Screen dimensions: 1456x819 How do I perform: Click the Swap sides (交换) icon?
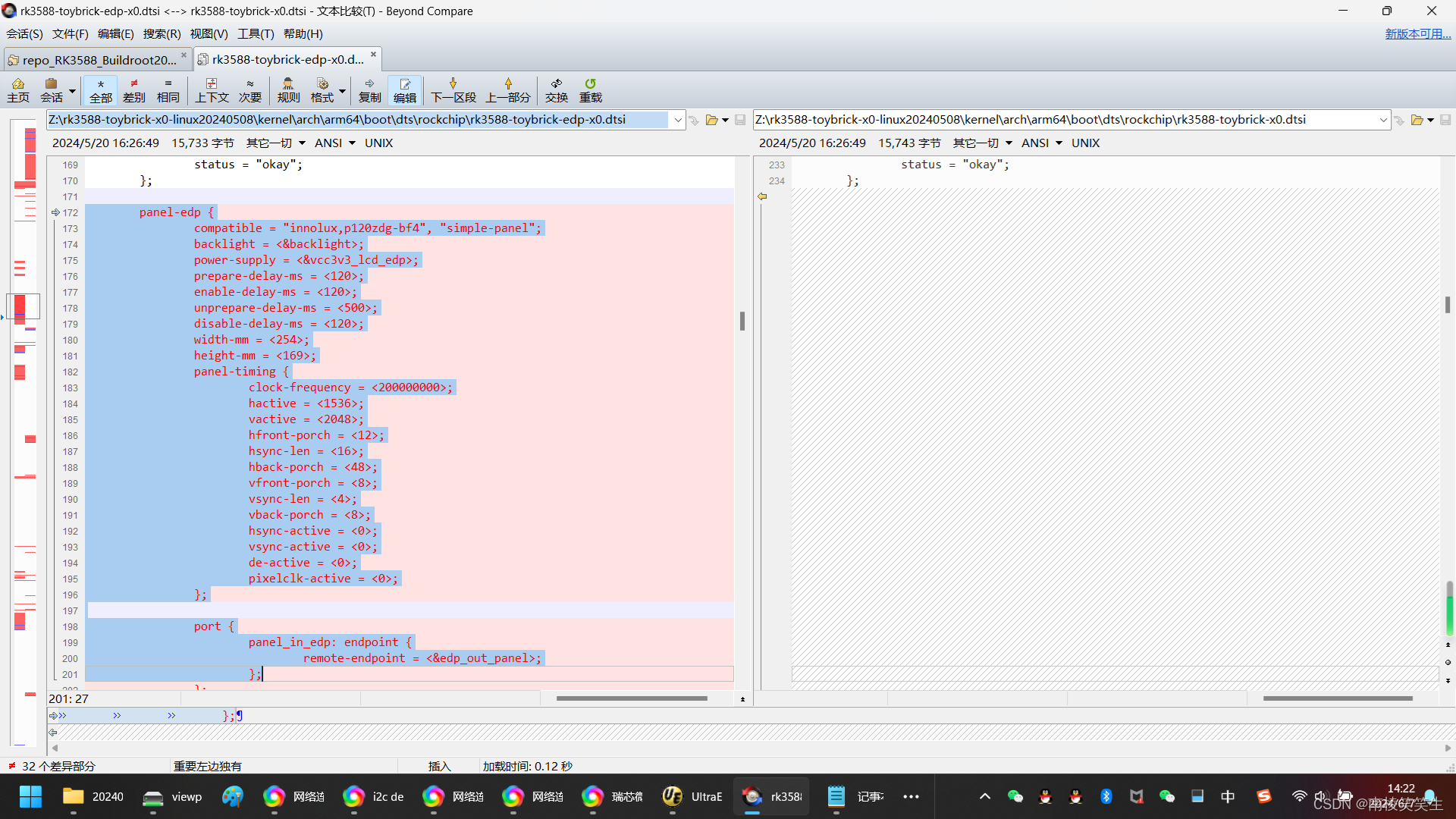(x=556, y=89)
